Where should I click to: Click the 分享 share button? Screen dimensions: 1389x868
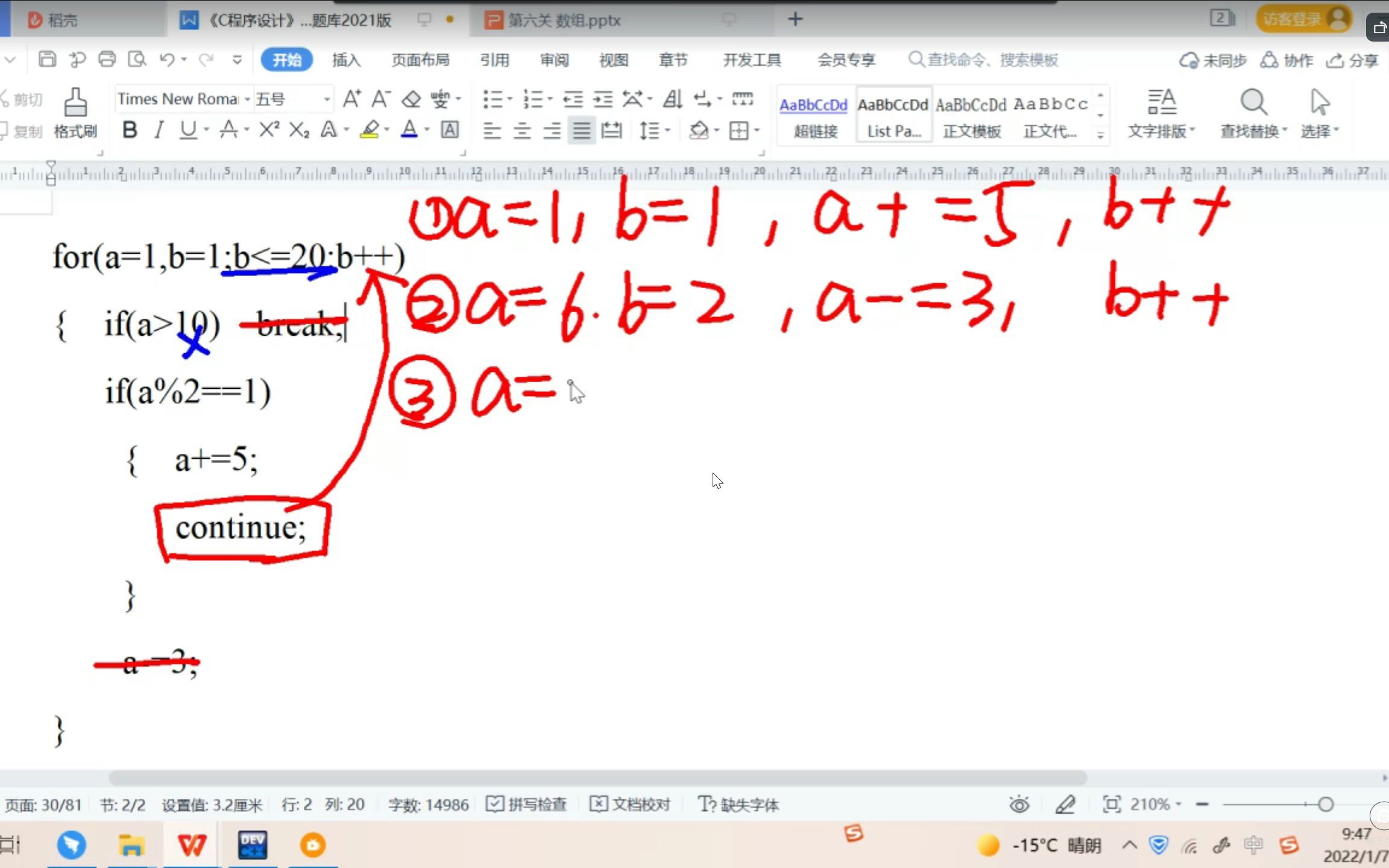pyautogui.click(x=1353, y=60)
